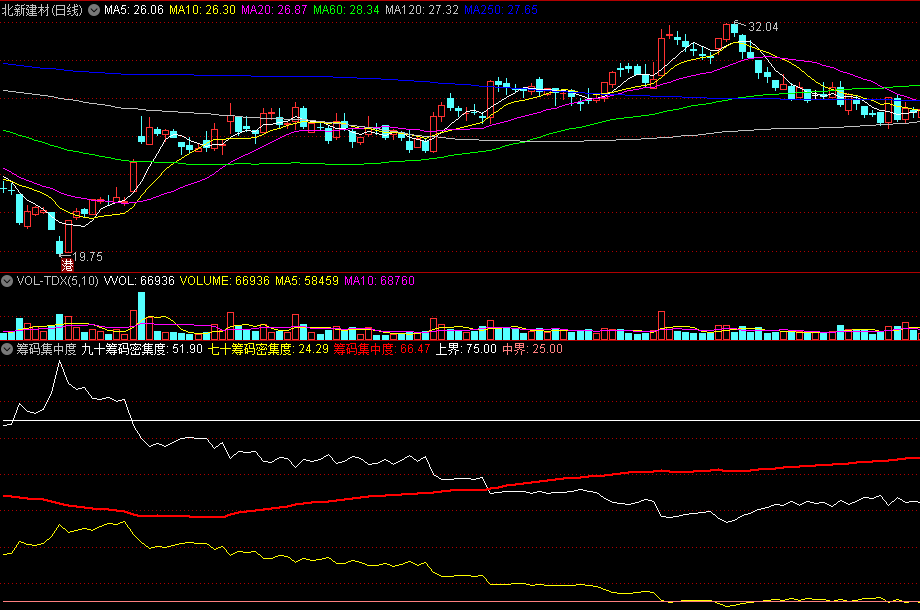Click the 32.04 high price marker

coord(762,27)
